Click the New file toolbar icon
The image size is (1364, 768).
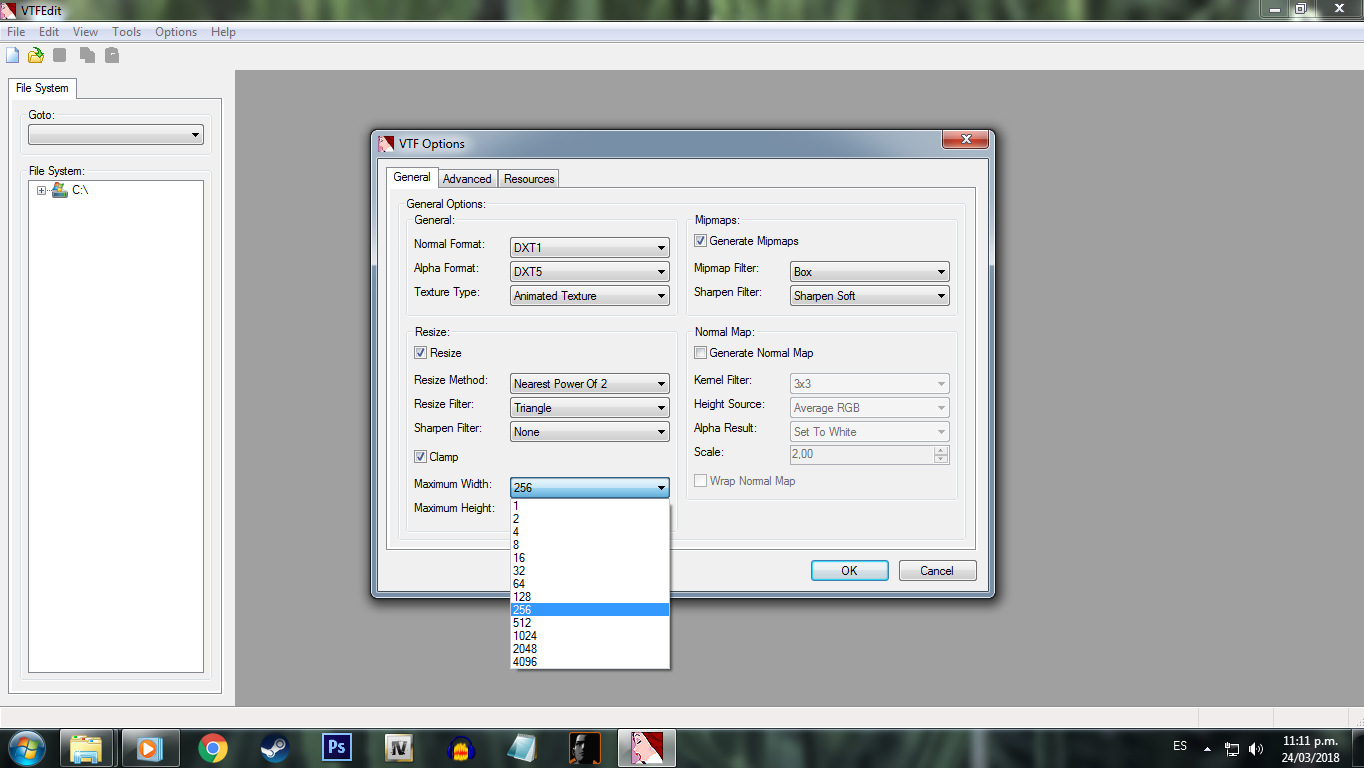[x=13, y=55]
